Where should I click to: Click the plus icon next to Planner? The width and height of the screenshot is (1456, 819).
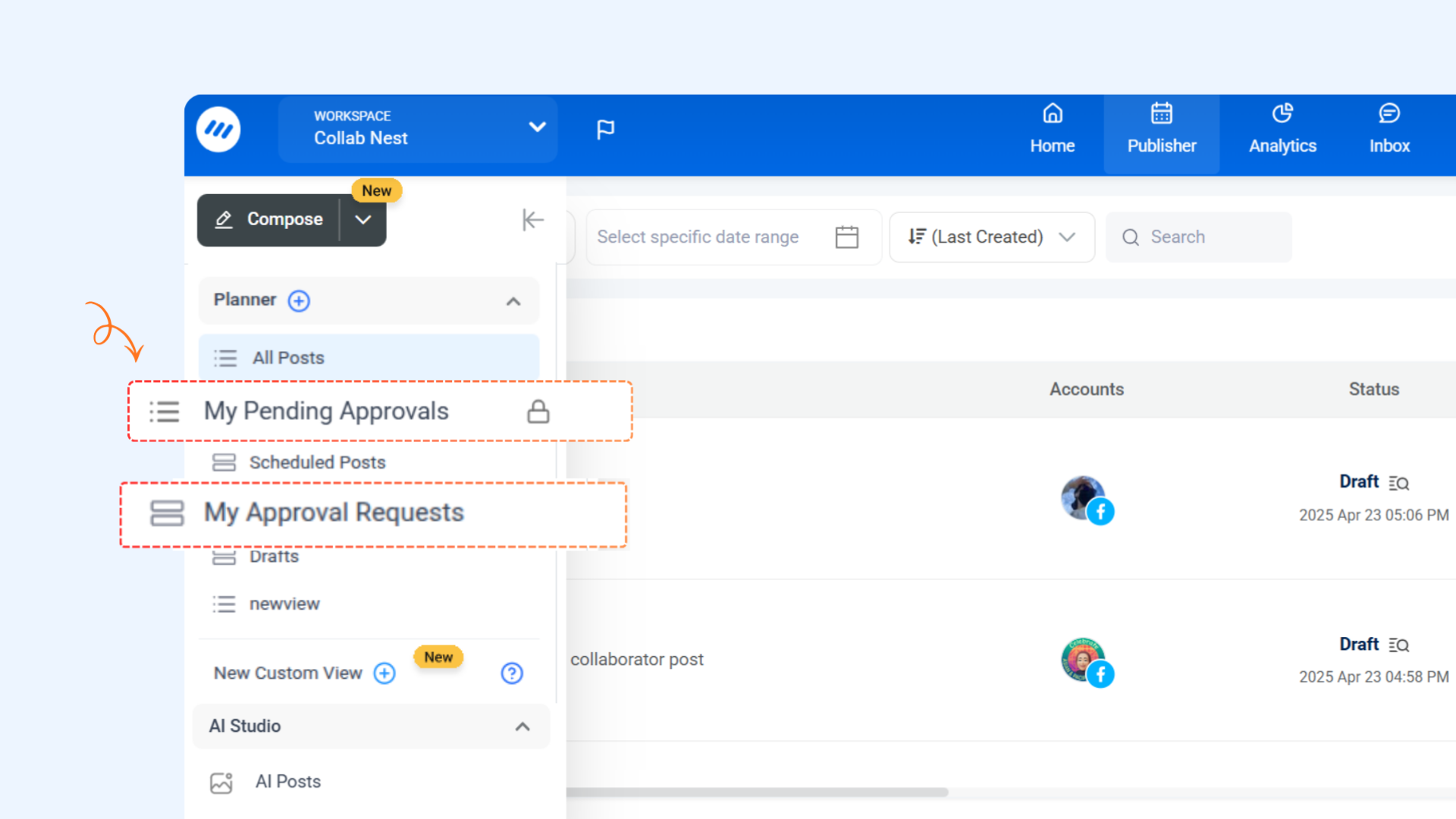[x=299, y=301]
